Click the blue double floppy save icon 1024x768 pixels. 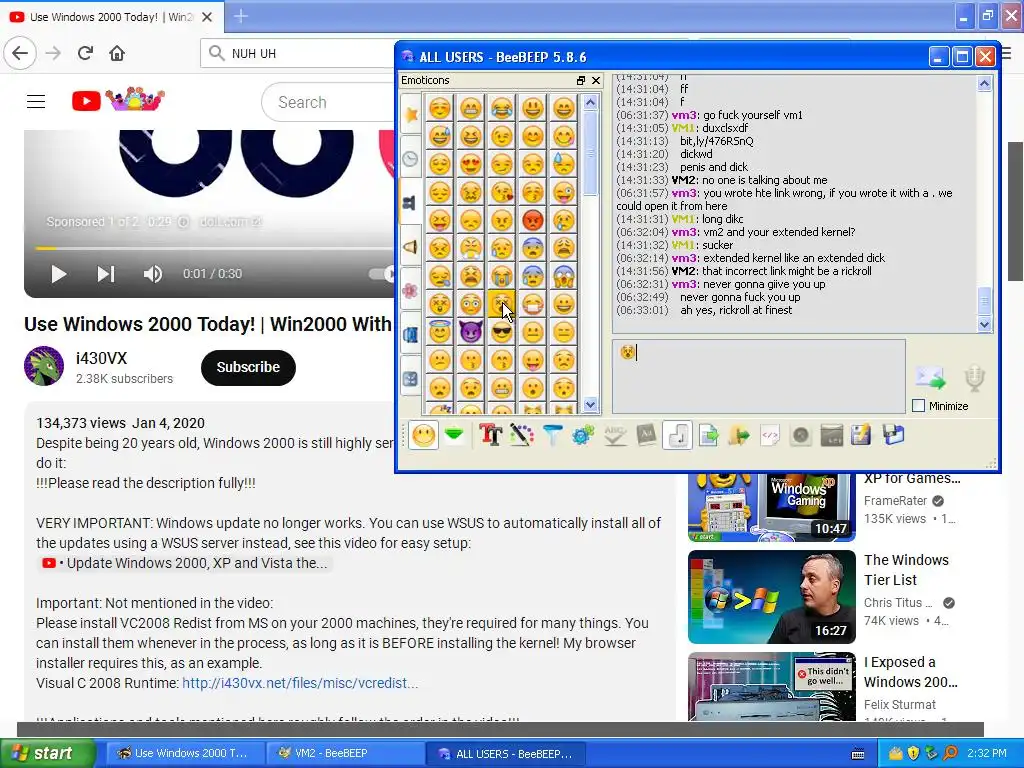pyautogui.click(x=893, y=435)
